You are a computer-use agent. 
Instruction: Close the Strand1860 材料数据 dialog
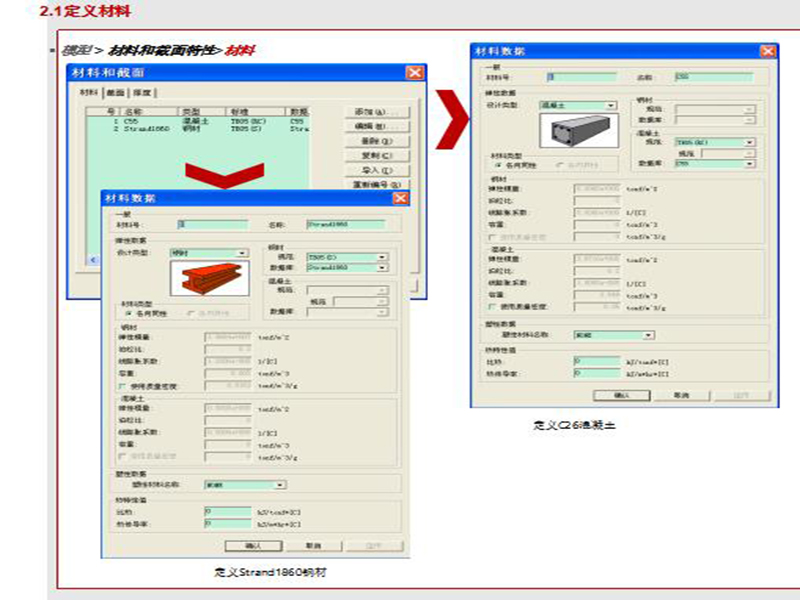coord(400,198)
